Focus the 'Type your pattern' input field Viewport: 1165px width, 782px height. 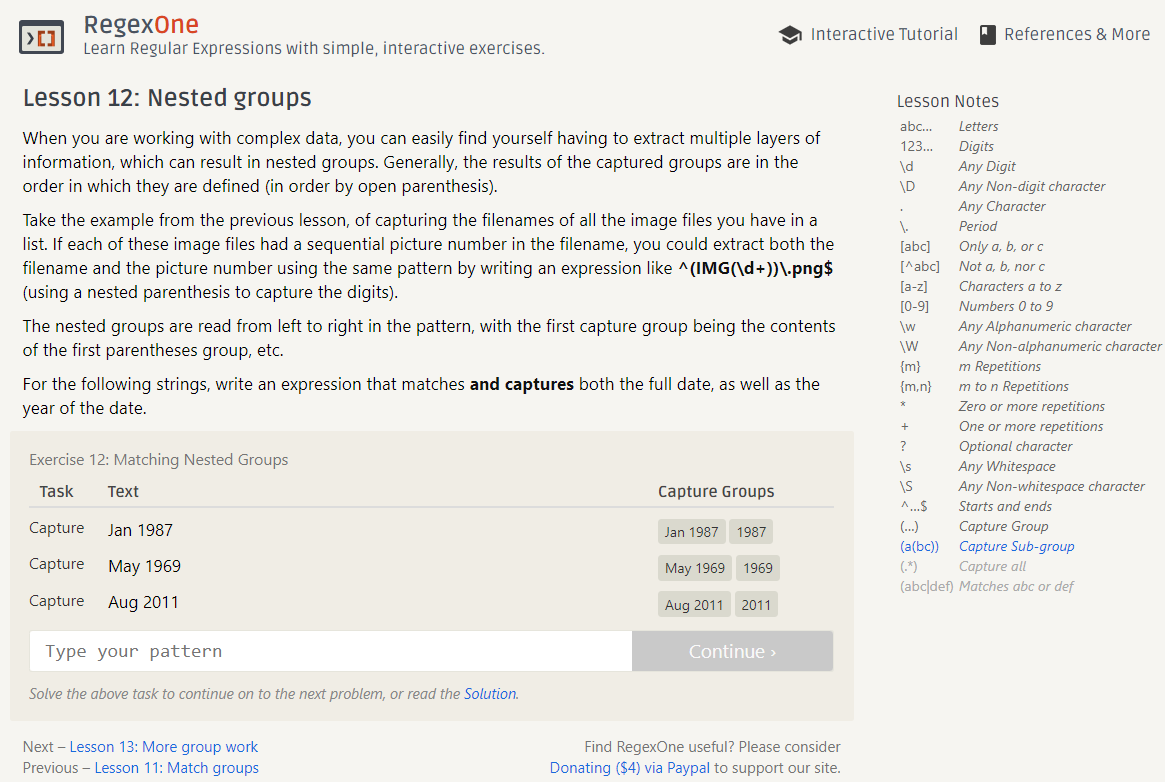tap(331, 651)
